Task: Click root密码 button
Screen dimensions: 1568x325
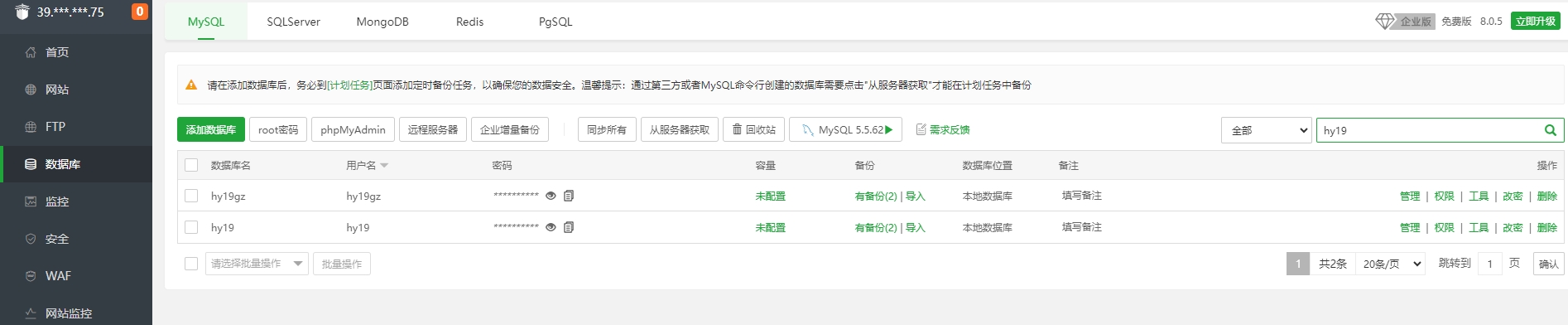Action: [278, 130]
